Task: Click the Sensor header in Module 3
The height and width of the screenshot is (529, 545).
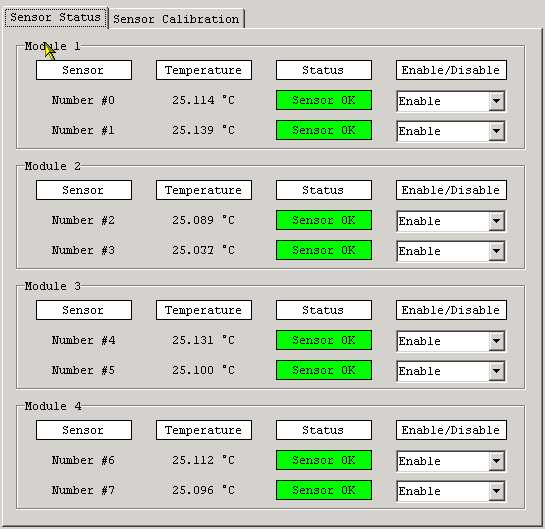Action: point(84,310)
